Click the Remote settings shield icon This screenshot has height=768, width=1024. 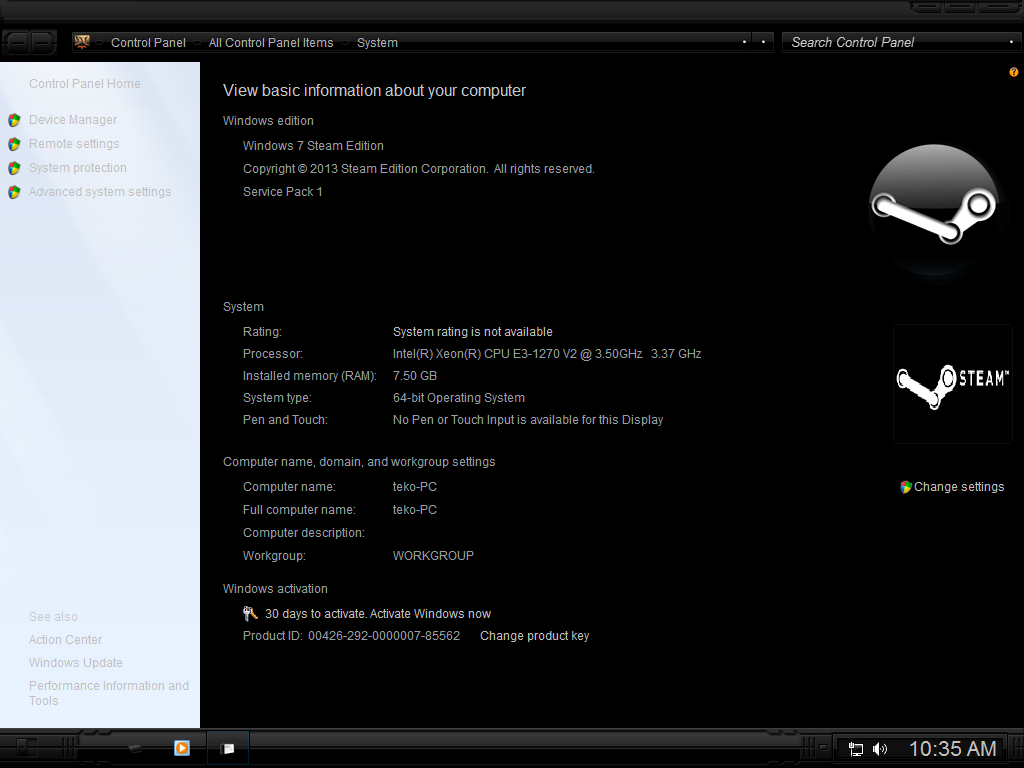14,144
